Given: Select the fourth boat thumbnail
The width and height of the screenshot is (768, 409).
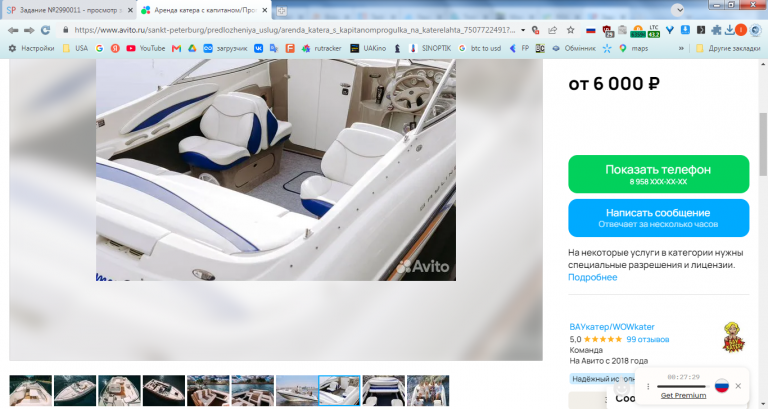Looking at the screenshot, I should (x=164, y=390).
